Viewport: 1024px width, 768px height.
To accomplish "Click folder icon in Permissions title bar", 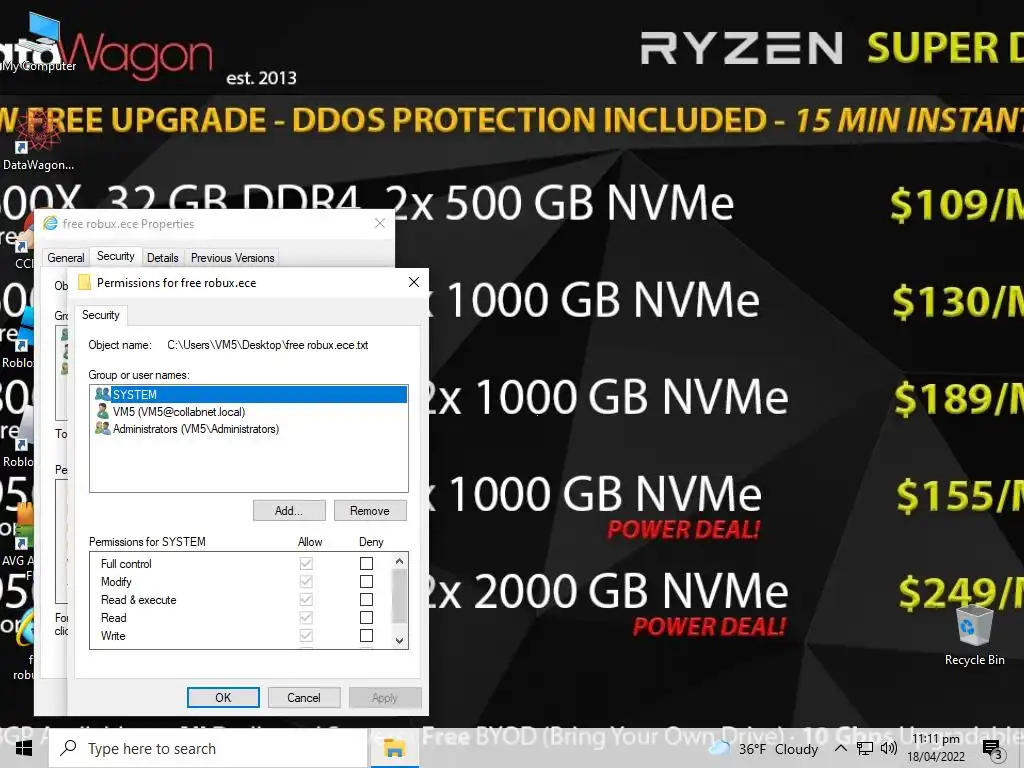I will point(84,282).
